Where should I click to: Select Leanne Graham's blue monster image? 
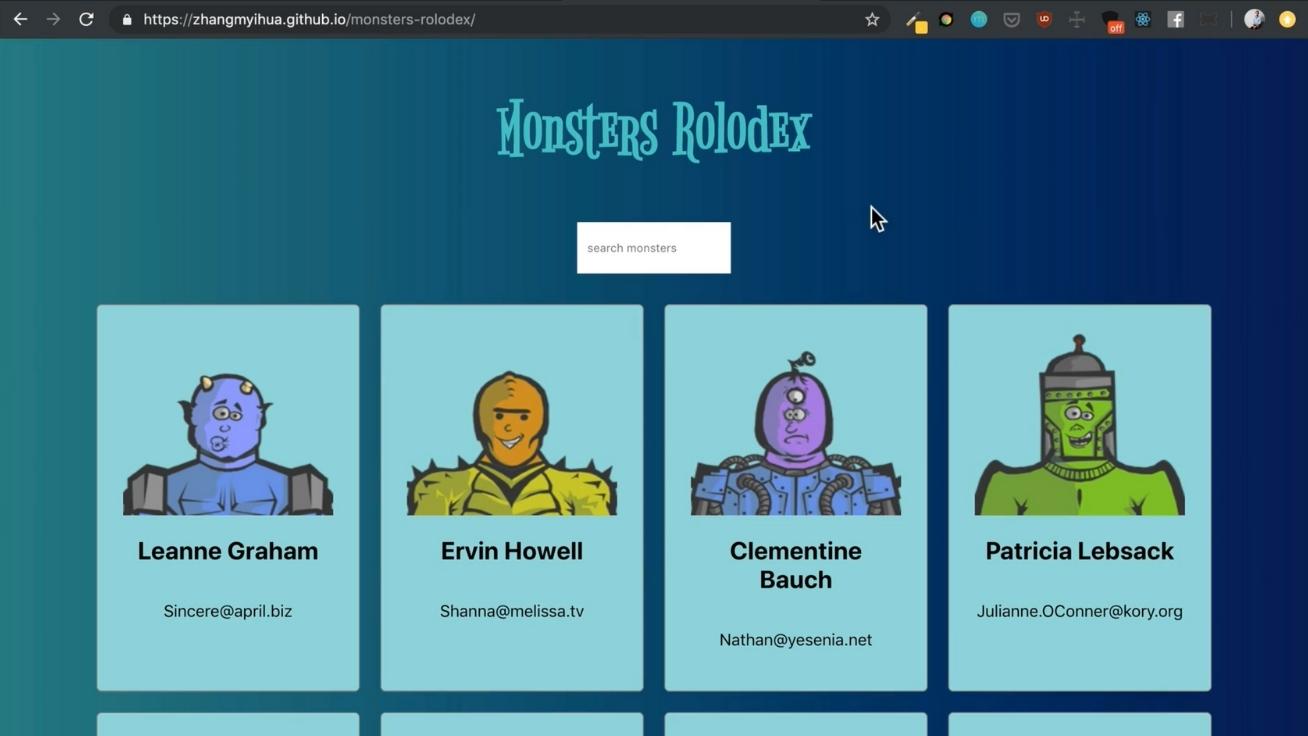228,445
